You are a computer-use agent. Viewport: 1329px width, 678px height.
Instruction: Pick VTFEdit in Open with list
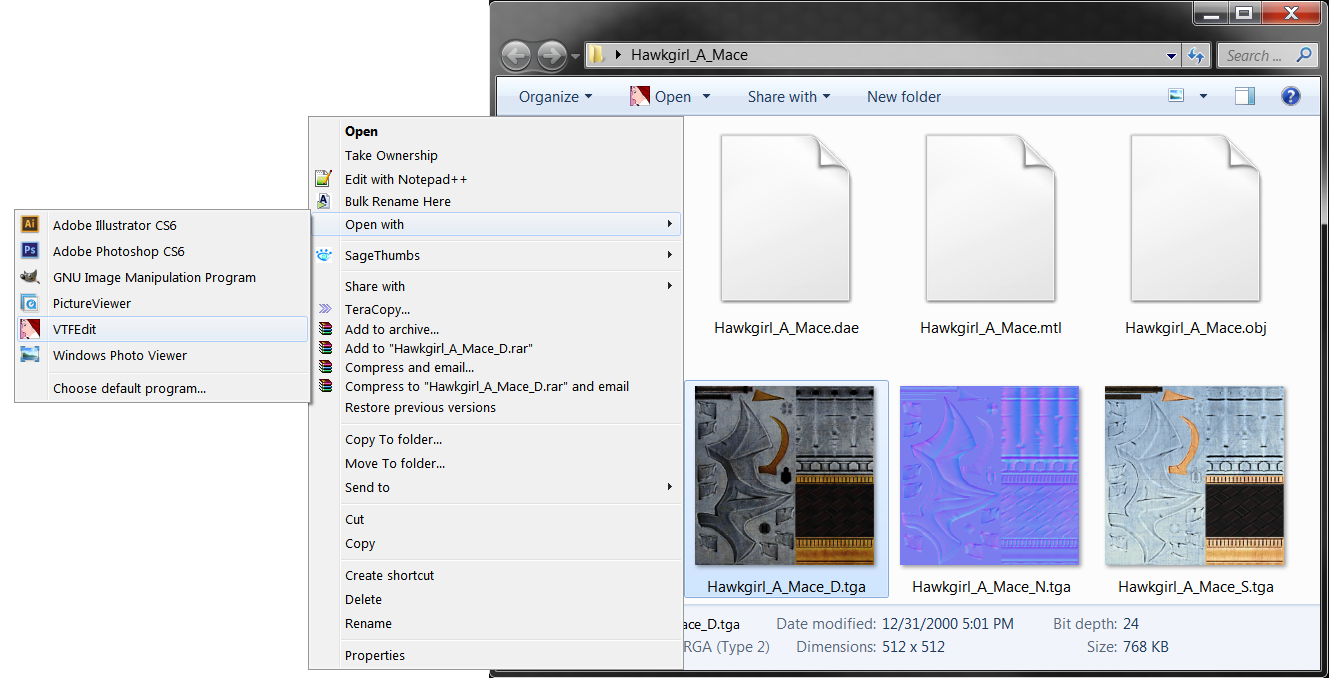pyautogui.click(x=162, y=329)
